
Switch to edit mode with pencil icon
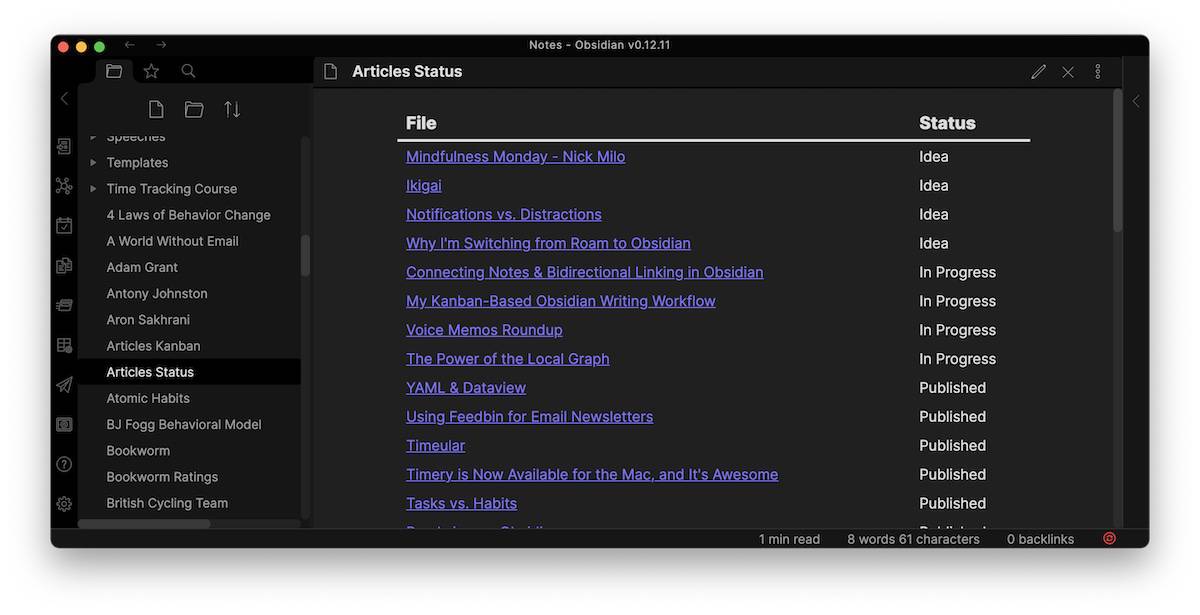click(1039, 72)
